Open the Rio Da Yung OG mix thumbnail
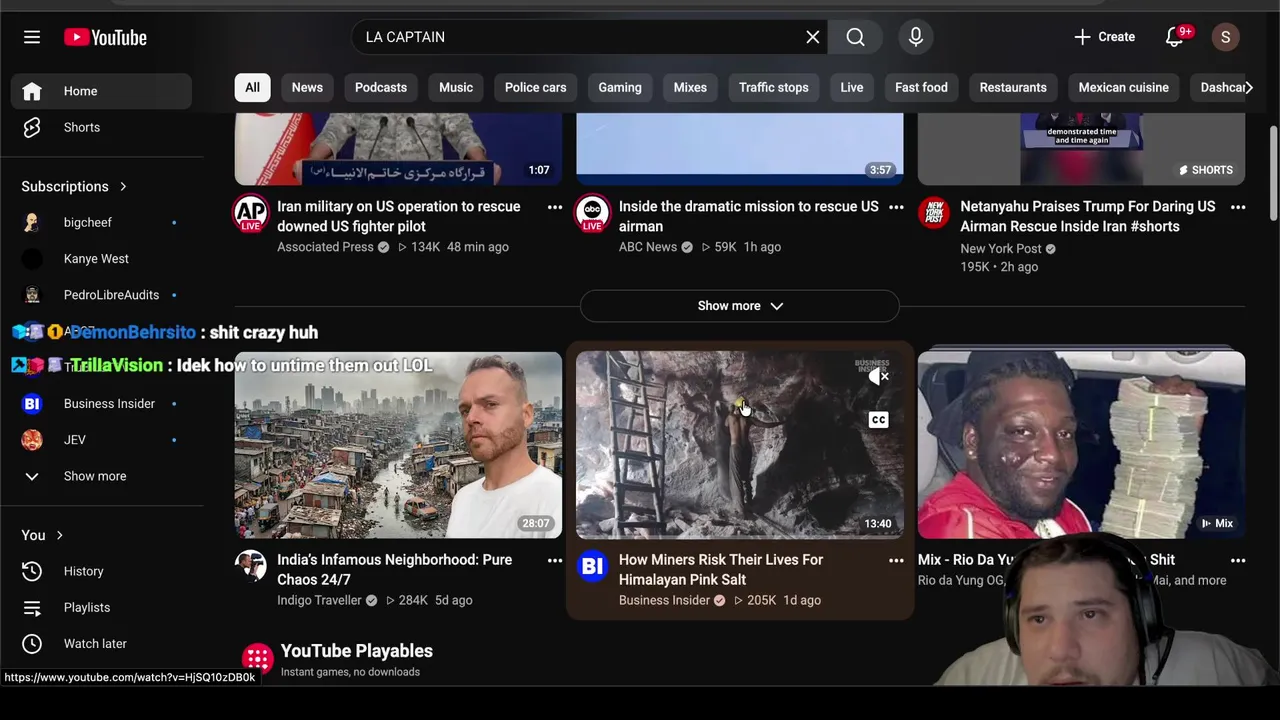Screen dimensions: 1280x720 pyautogui.click(x=1081, y=445)
